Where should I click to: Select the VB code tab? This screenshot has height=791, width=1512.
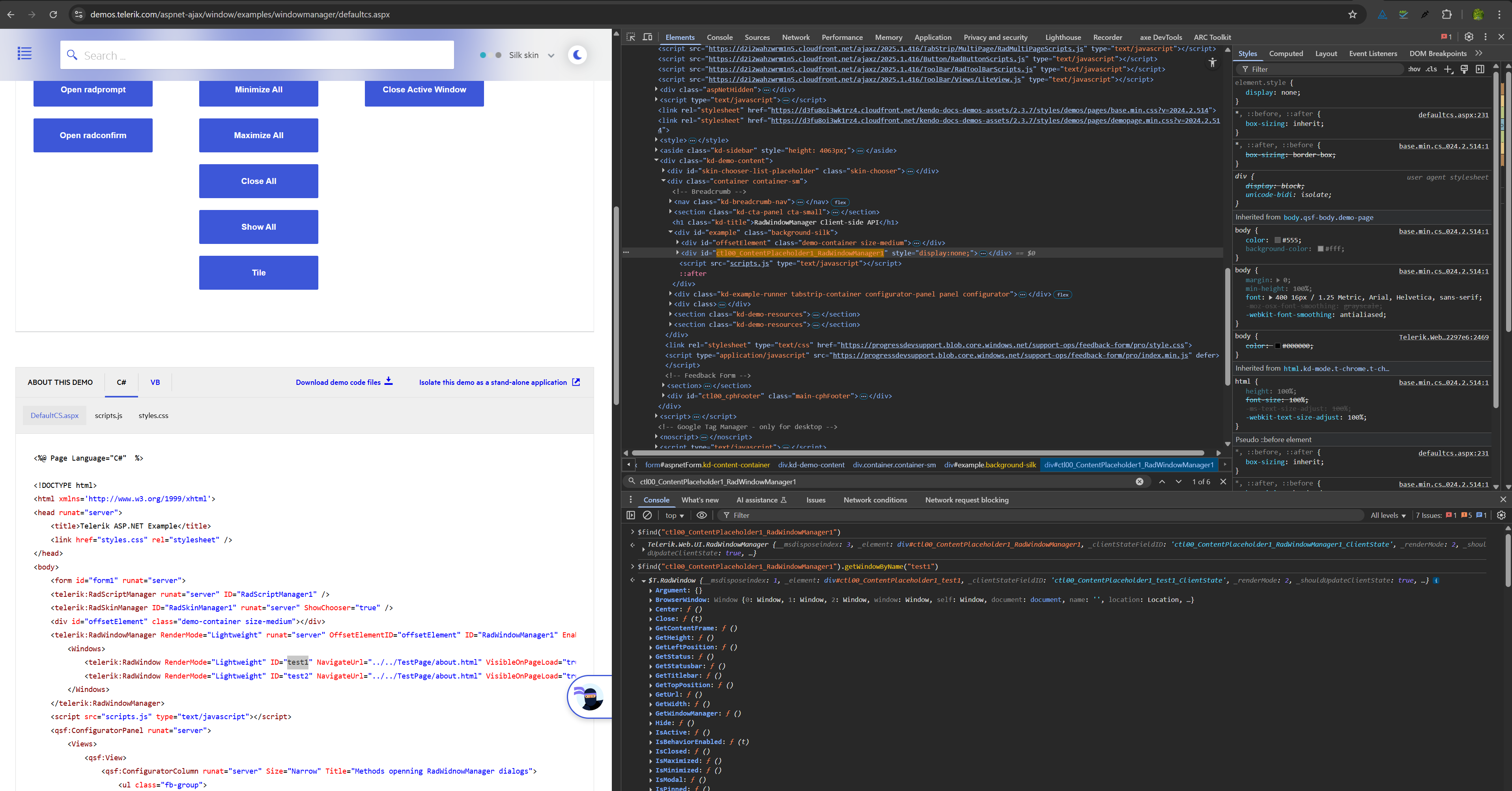click(x=155, y=382)
